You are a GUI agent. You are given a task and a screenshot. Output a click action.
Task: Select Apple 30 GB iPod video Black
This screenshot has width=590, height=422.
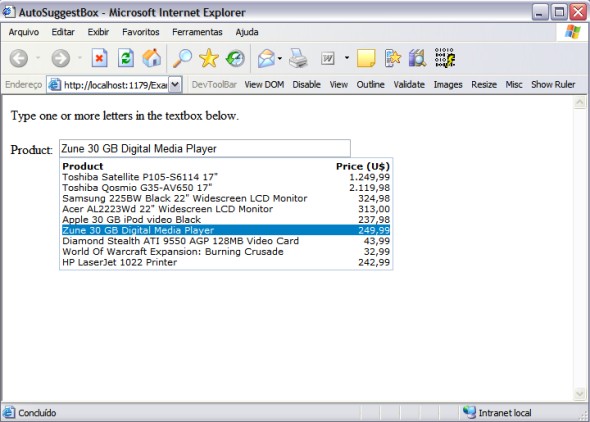(226, 219)
